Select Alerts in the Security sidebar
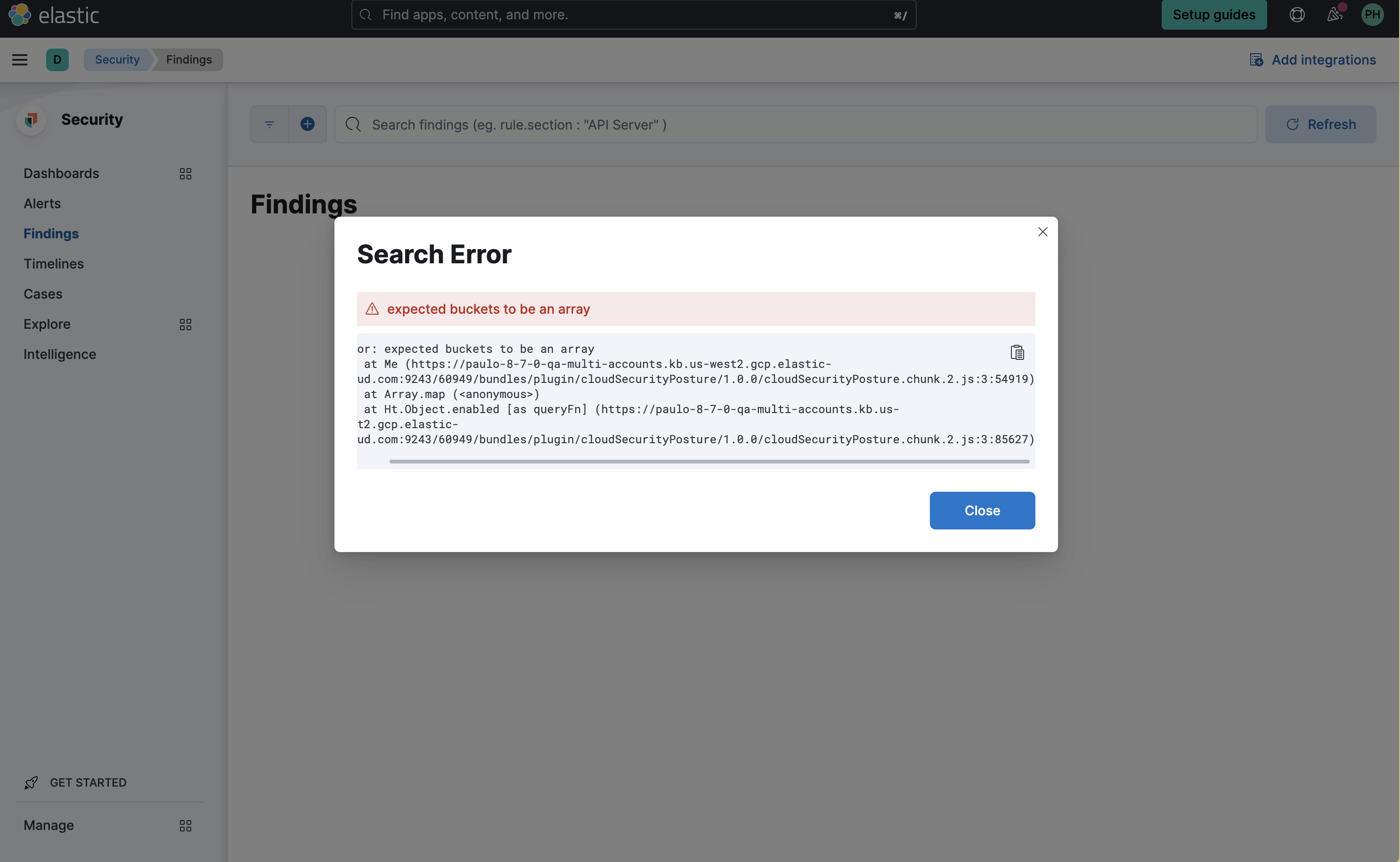Viewport: 1400px width, 862px height. pos(42,203)
